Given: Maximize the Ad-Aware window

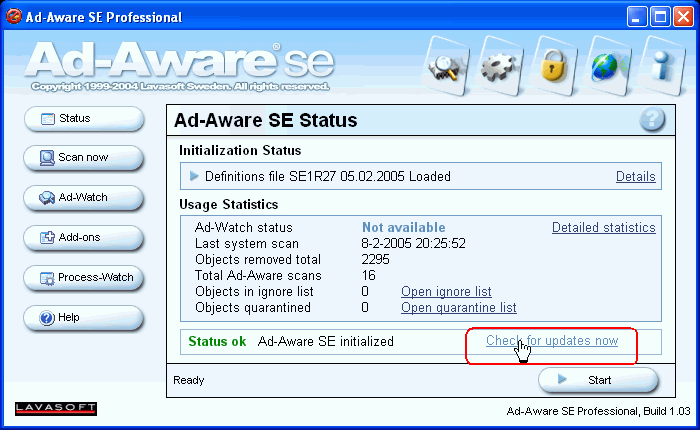Looking at the screenshot, I should point(660,17).
